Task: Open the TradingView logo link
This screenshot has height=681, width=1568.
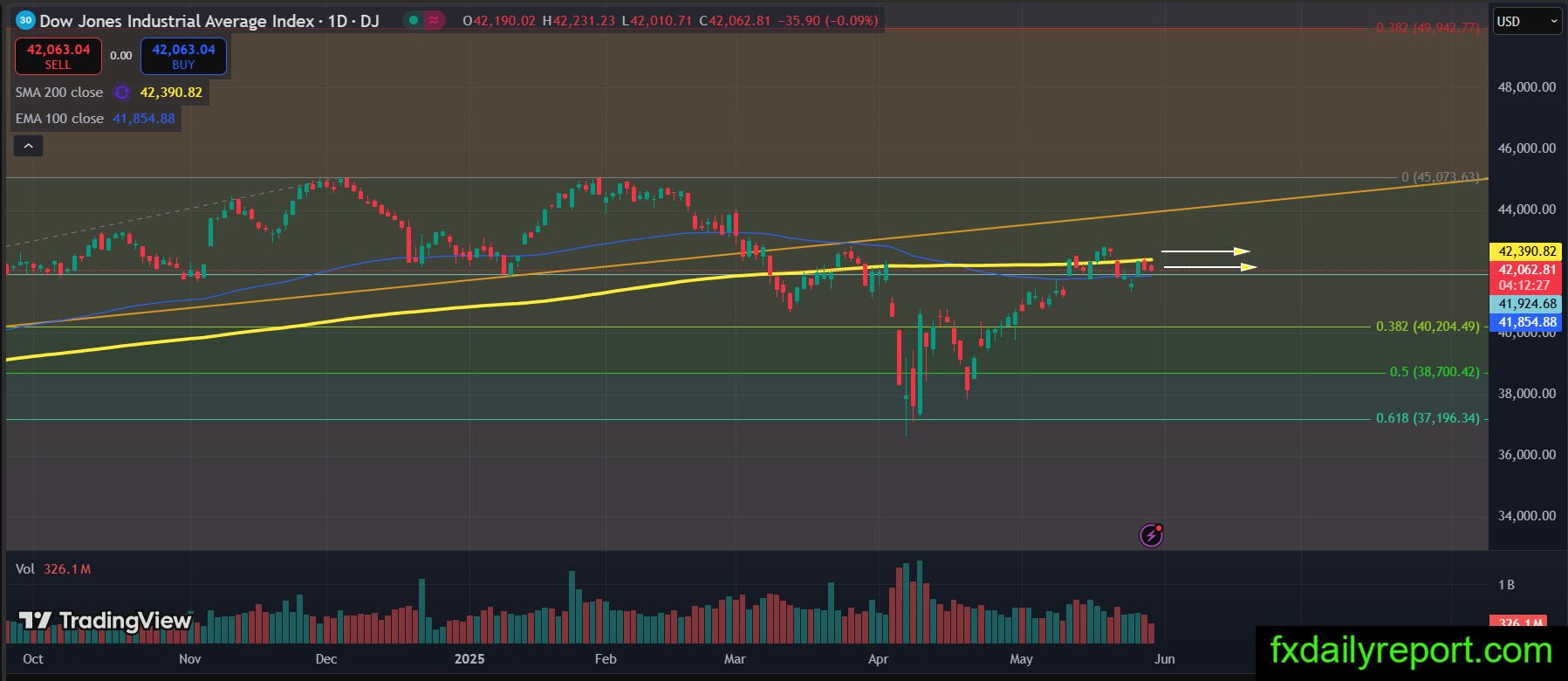Action: click(x=105, y=621)
